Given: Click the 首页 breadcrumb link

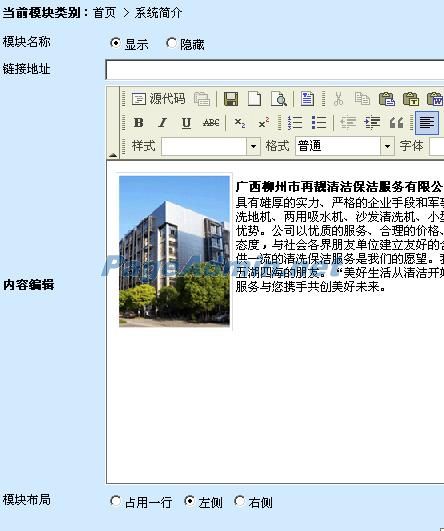Looking at the screenshot, I should point(104,13).
